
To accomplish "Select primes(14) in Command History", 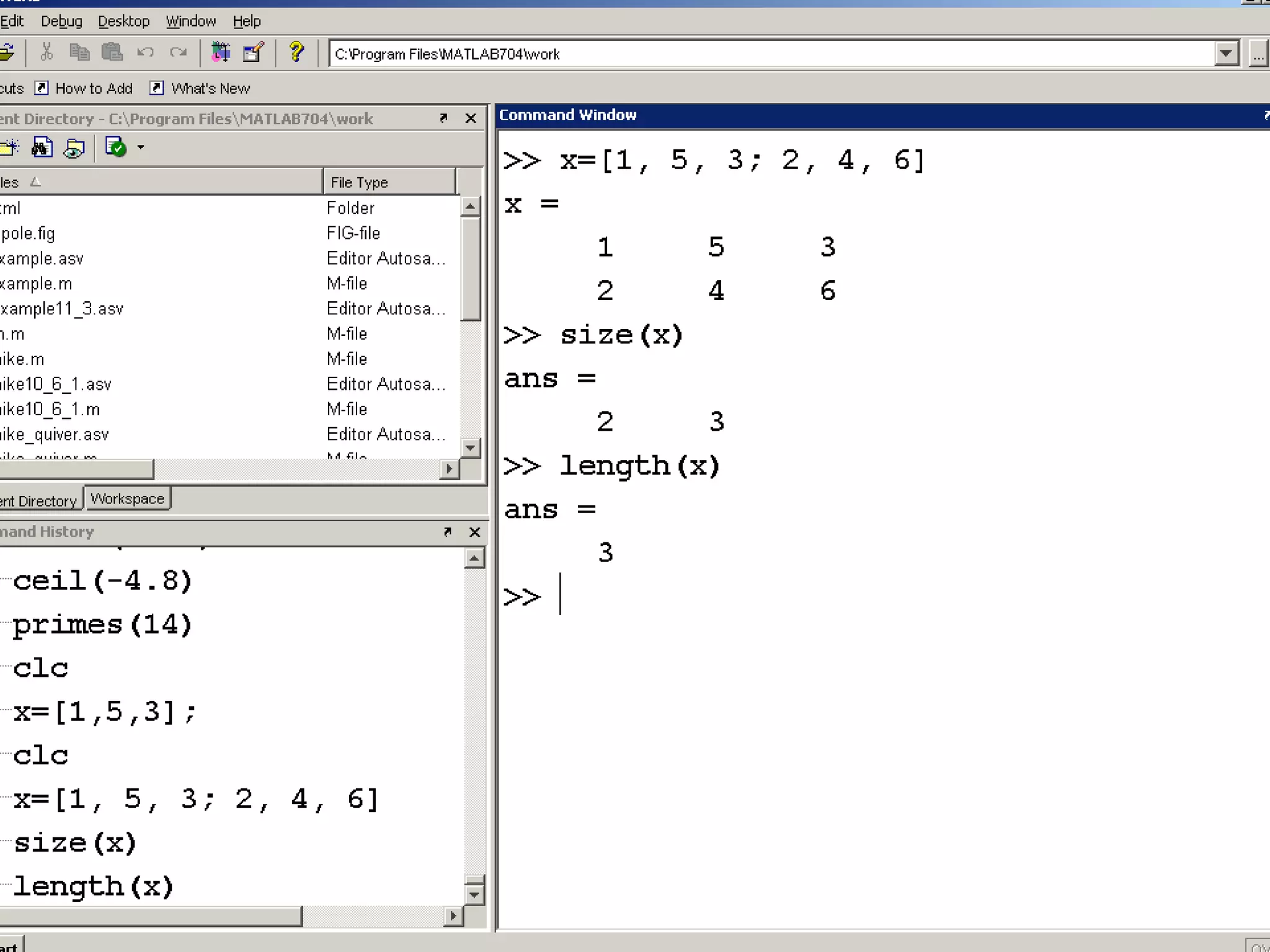I will [x=102, y=625].
